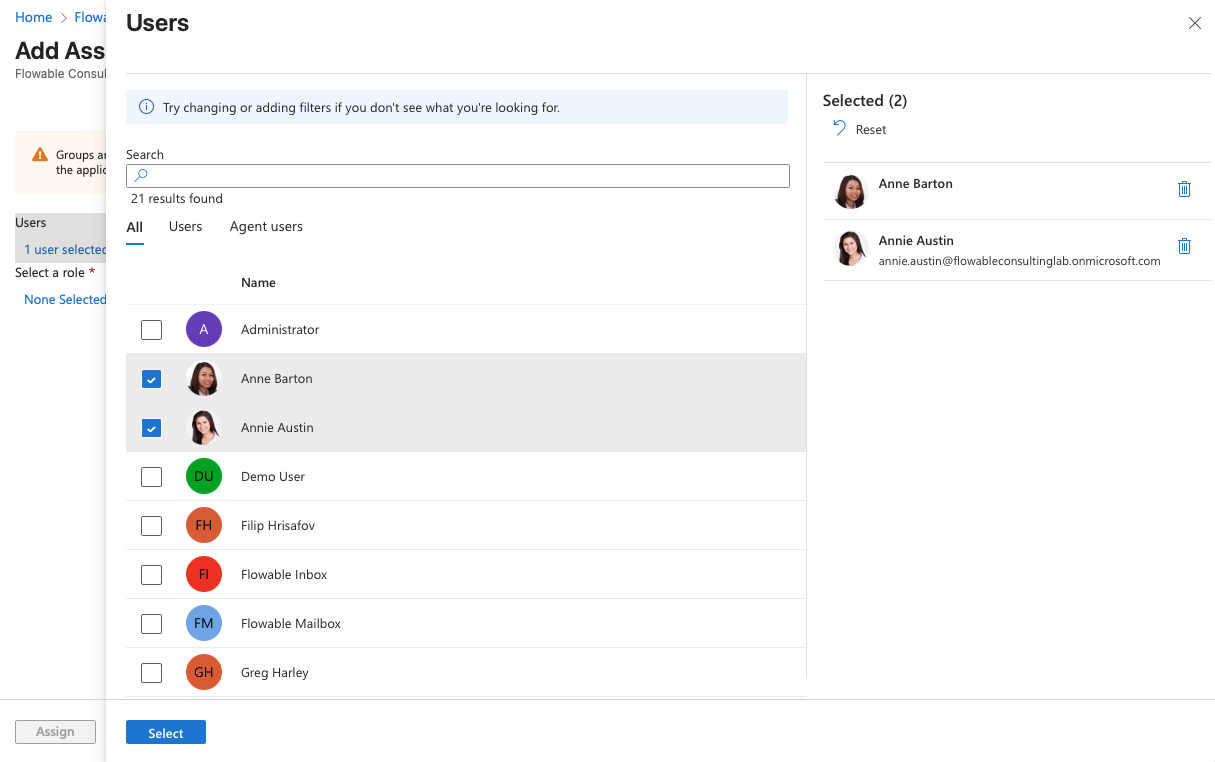Open the Users filter tab

185,227
